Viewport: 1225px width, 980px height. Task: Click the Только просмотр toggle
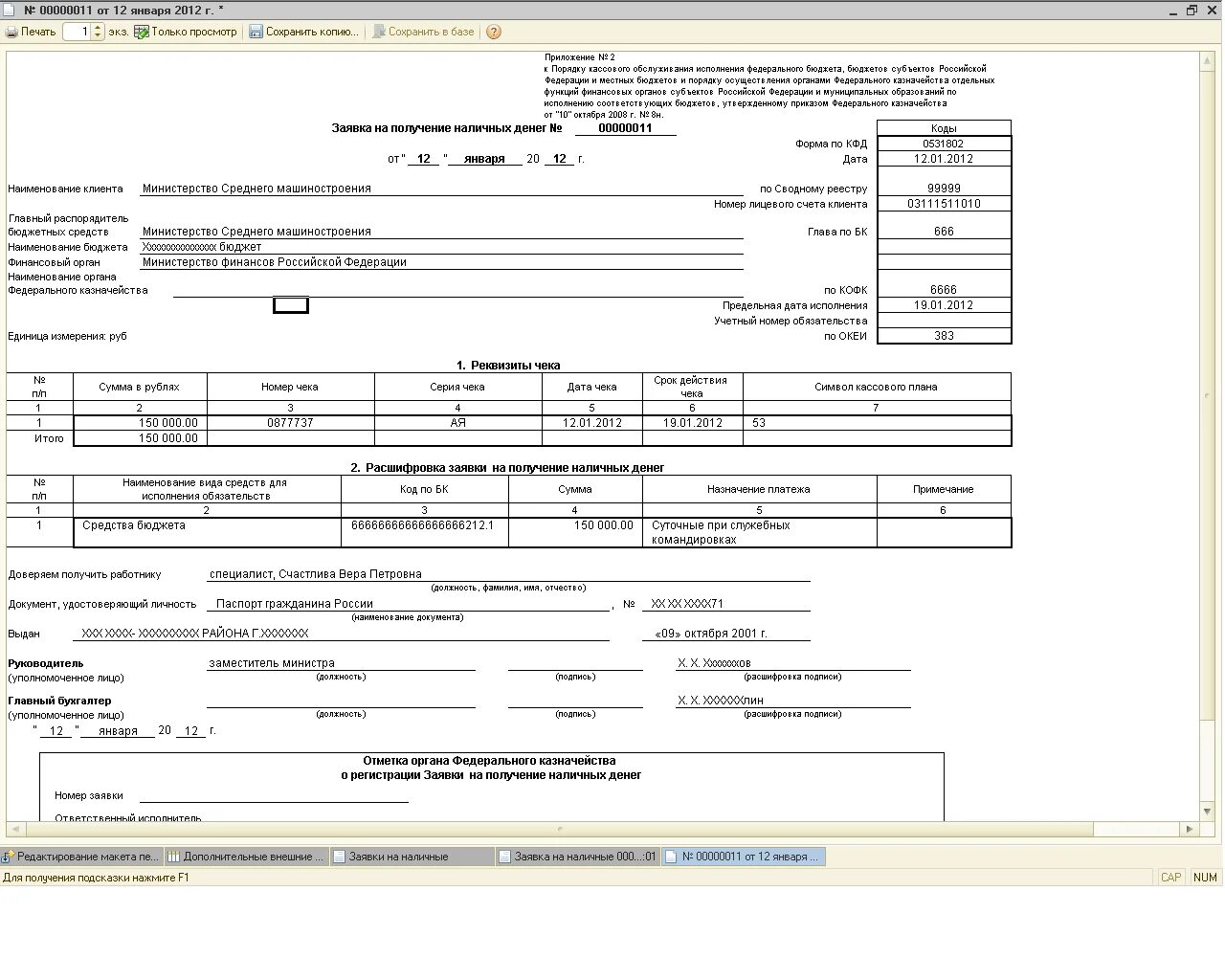click(x=185, y=32)
